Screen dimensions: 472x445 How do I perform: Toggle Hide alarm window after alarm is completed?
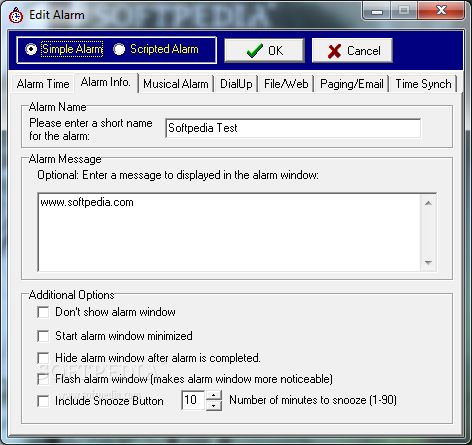(43, 358)
